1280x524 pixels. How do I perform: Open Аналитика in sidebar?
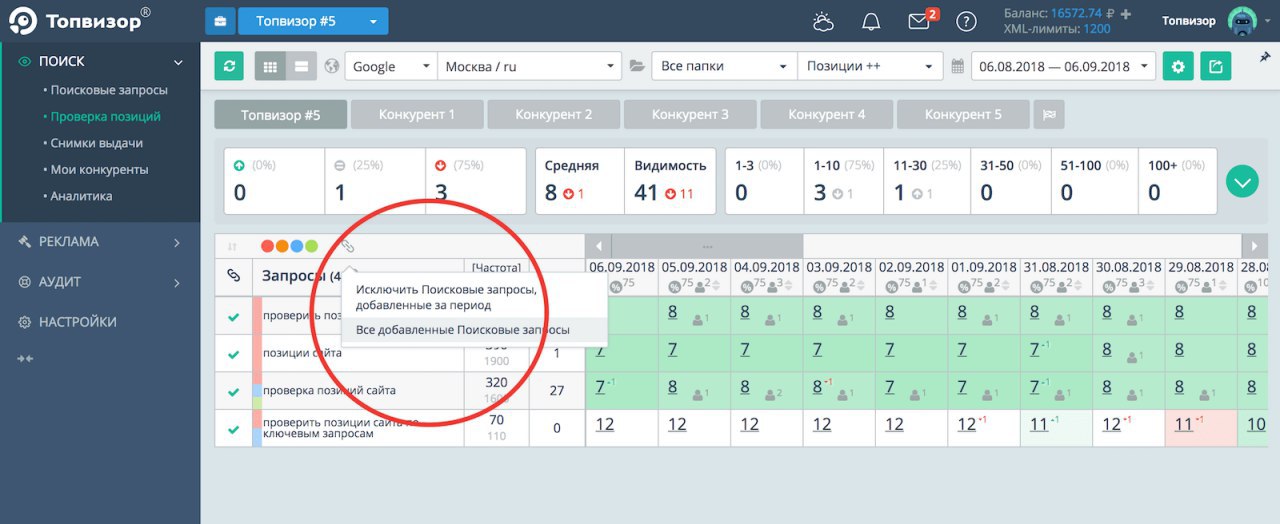coord(81,196)
